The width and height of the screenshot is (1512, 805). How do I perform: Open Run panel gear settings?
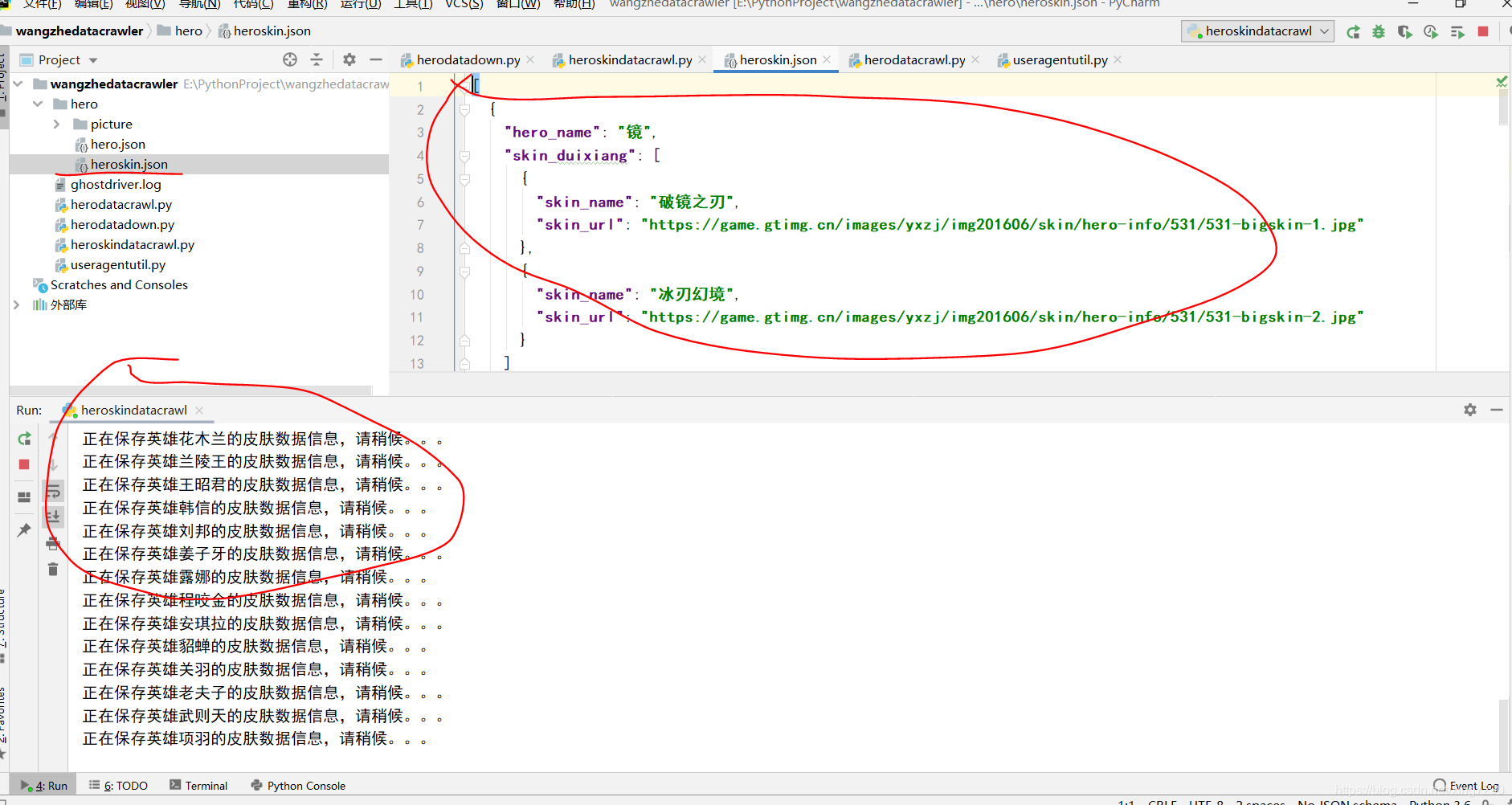point(1470,410)
